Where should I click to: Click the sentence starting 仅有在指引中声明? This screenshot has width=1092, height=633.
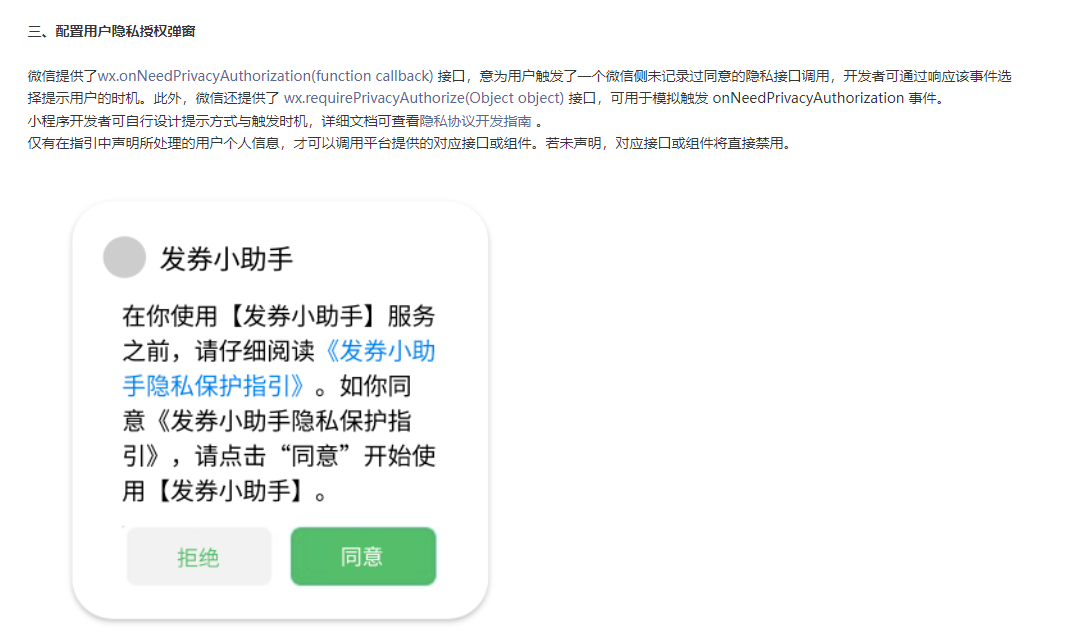point(409,143)
